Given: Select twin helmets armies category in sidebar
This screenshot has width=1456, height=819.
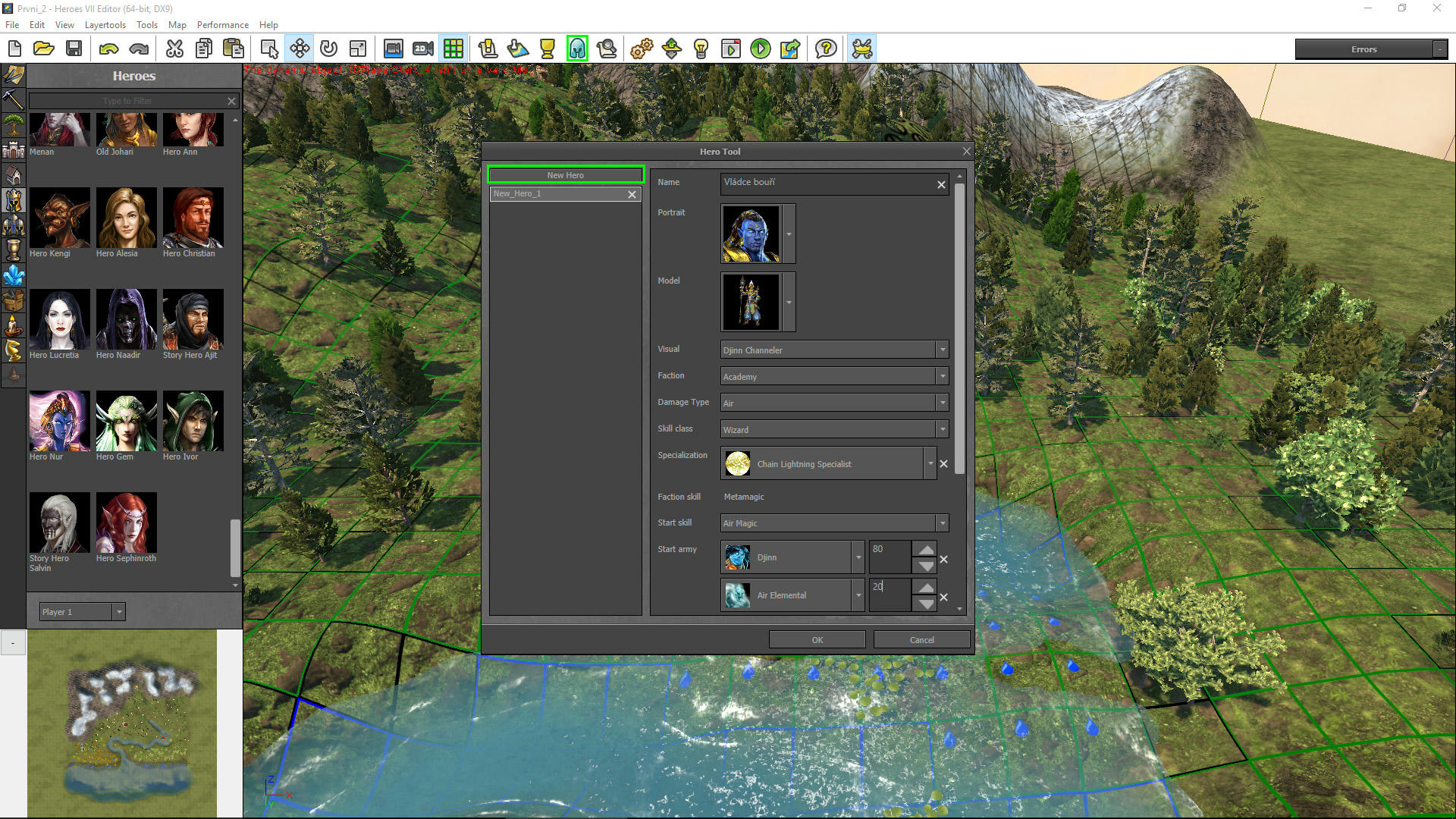Looking at the screenshot, I should tap(14, 225).
